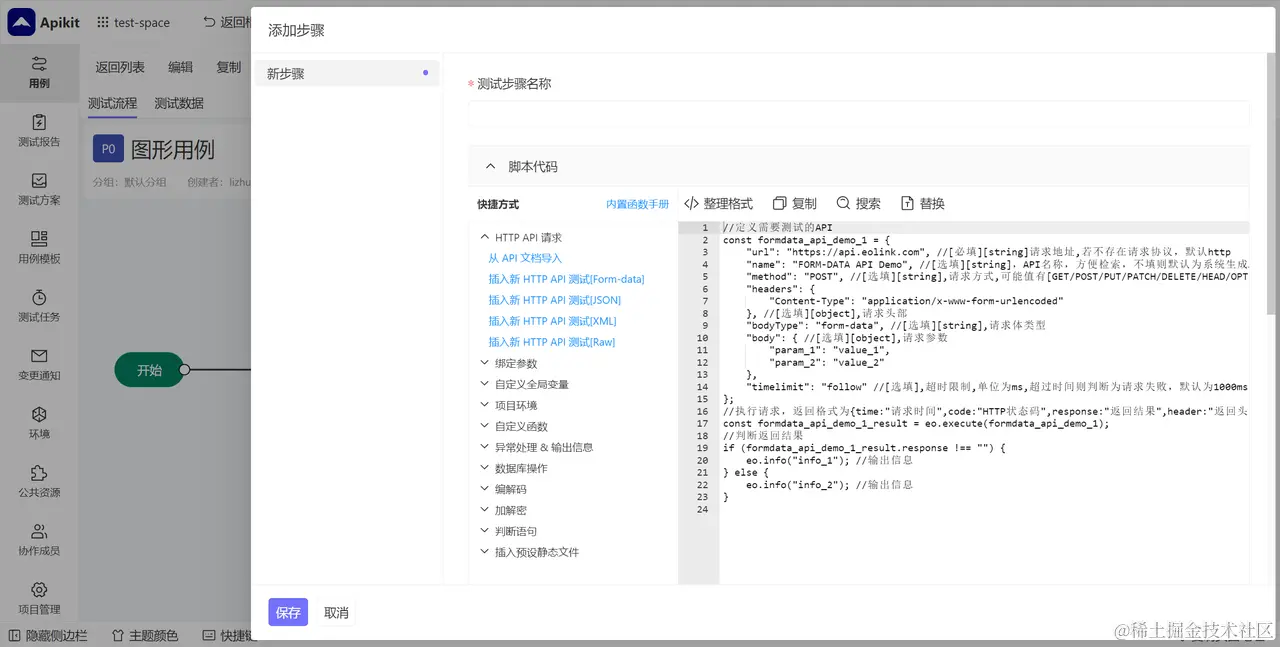This screenshot has width=1280, height=647.
Task: Expand the 项目环境 group
Action: [485, 405]
